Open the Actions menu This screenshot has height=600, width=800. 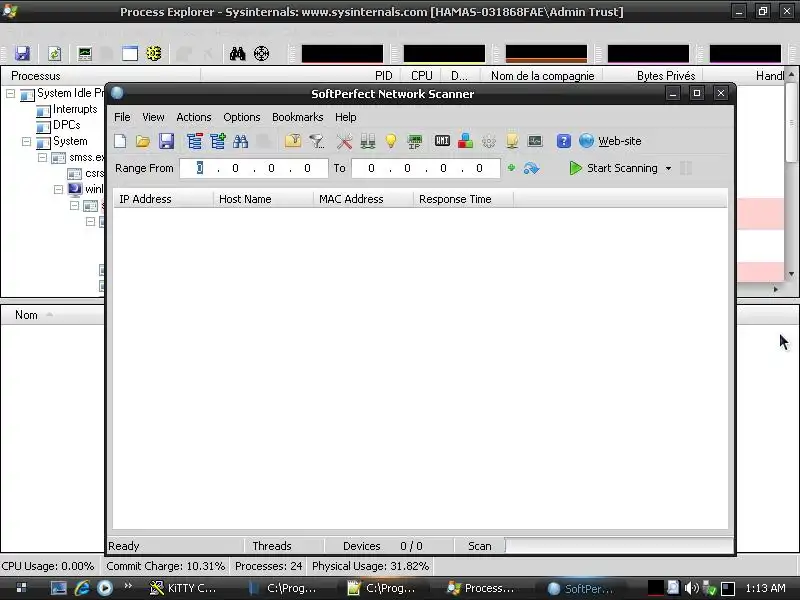coord(193,117)
